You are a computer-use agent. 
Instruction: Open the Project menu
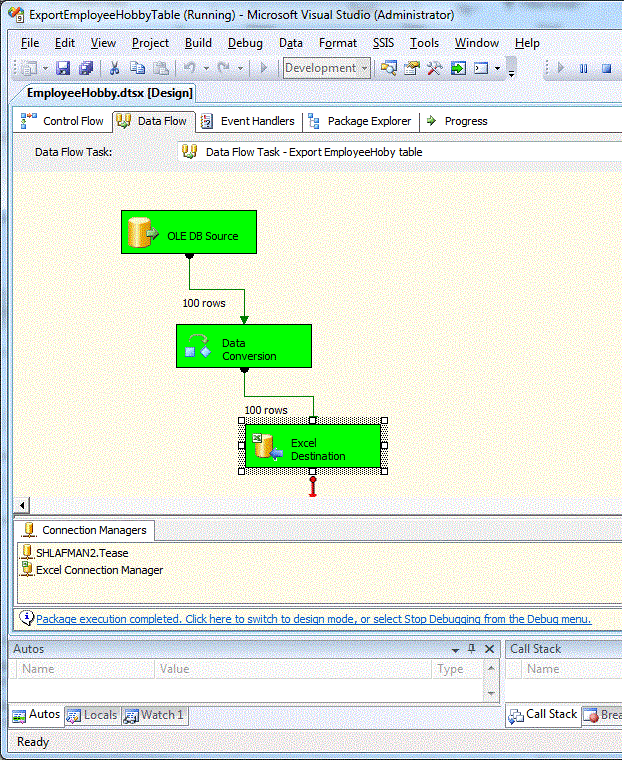point(150,43)
